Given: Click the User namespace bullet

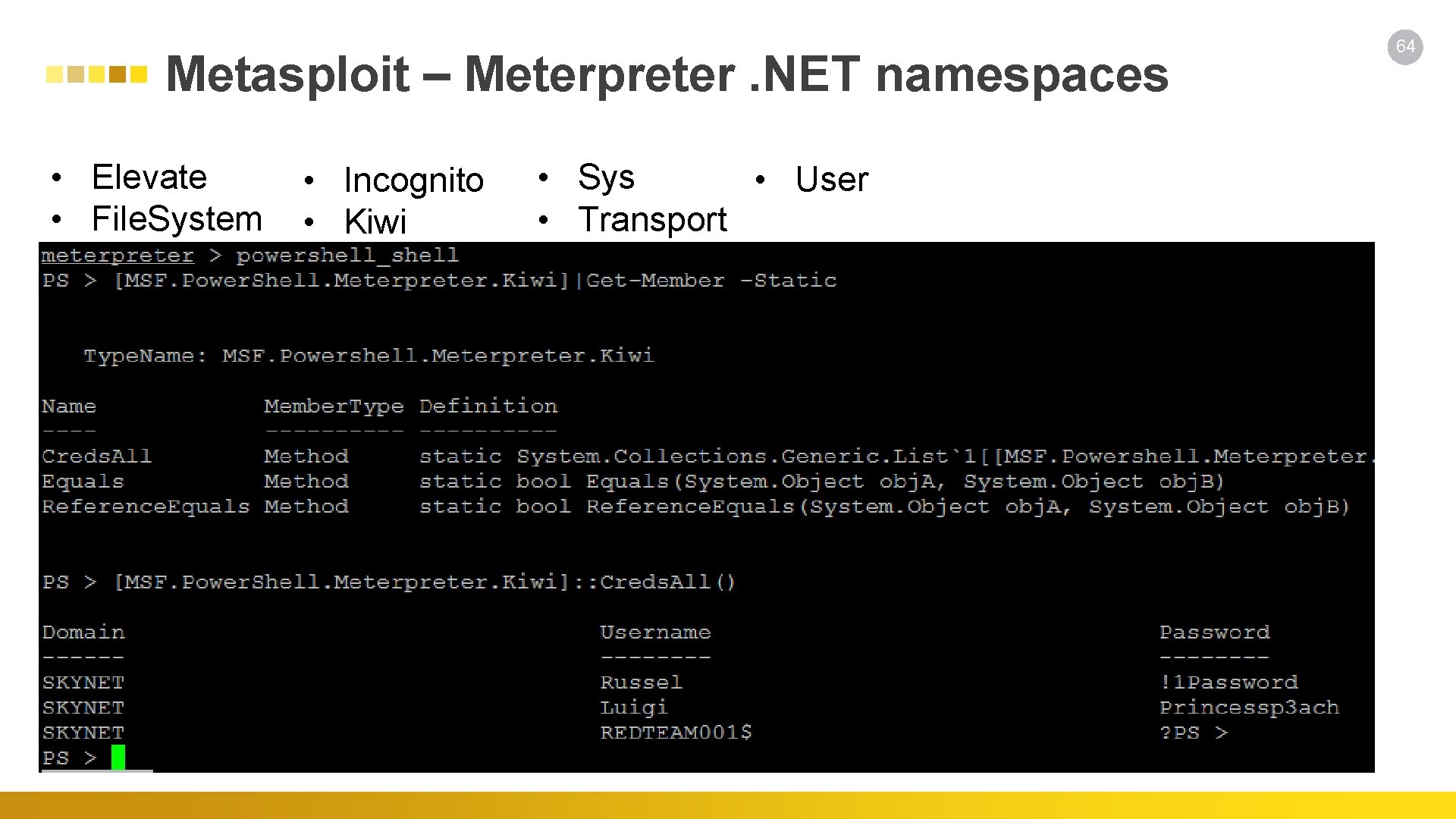Looking at the screenshot, I should [x=831, y=180].
